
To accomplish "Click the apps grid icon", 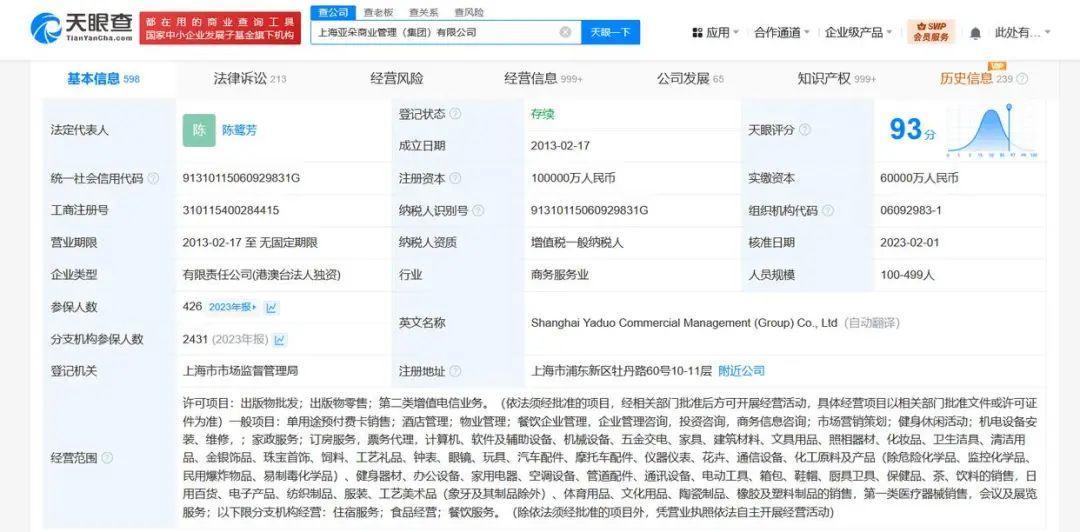I will tap(697, 32).
